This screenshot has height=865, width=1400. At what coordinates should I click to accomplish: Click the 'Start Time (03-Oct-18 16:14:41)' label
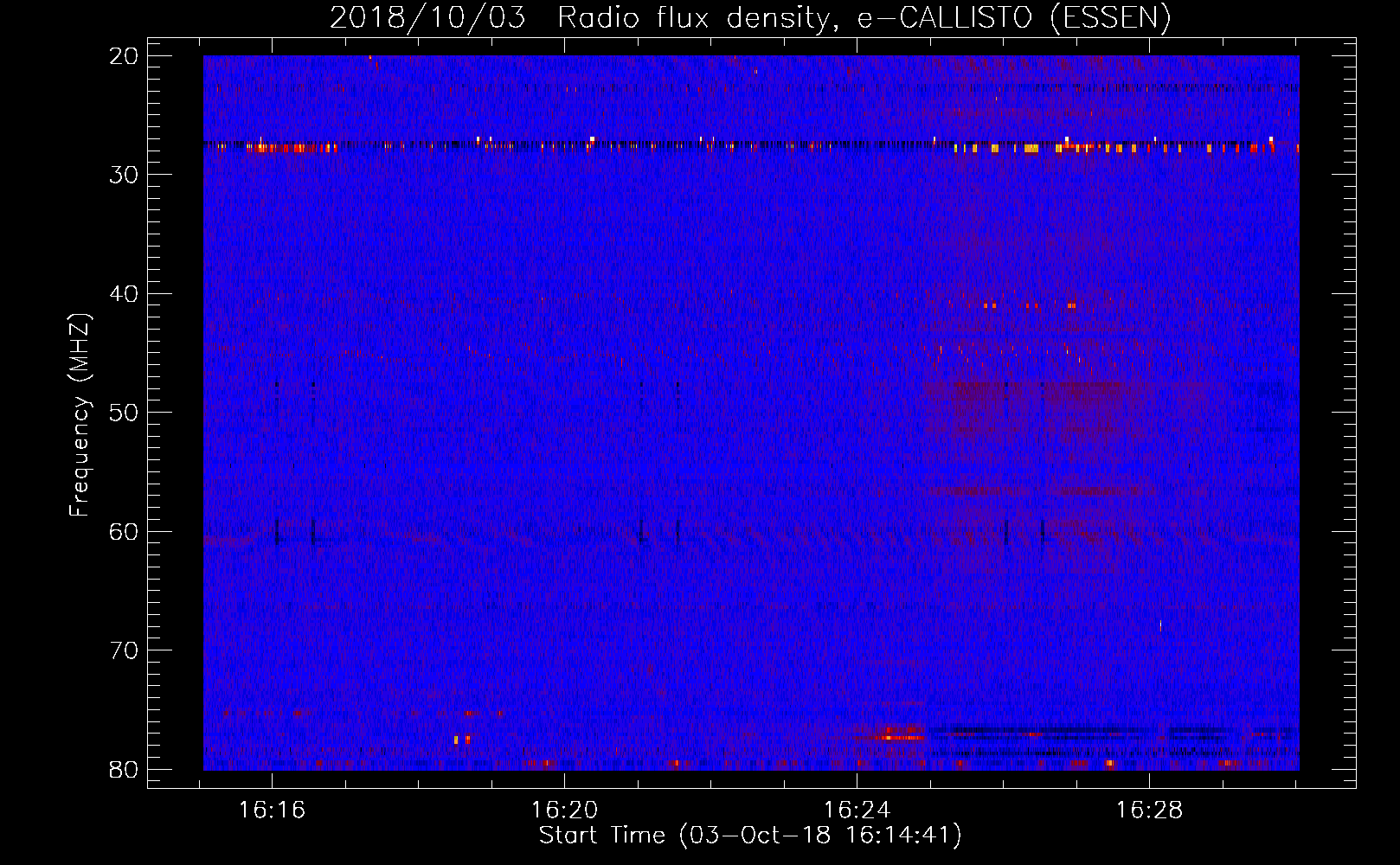point(750,835)
